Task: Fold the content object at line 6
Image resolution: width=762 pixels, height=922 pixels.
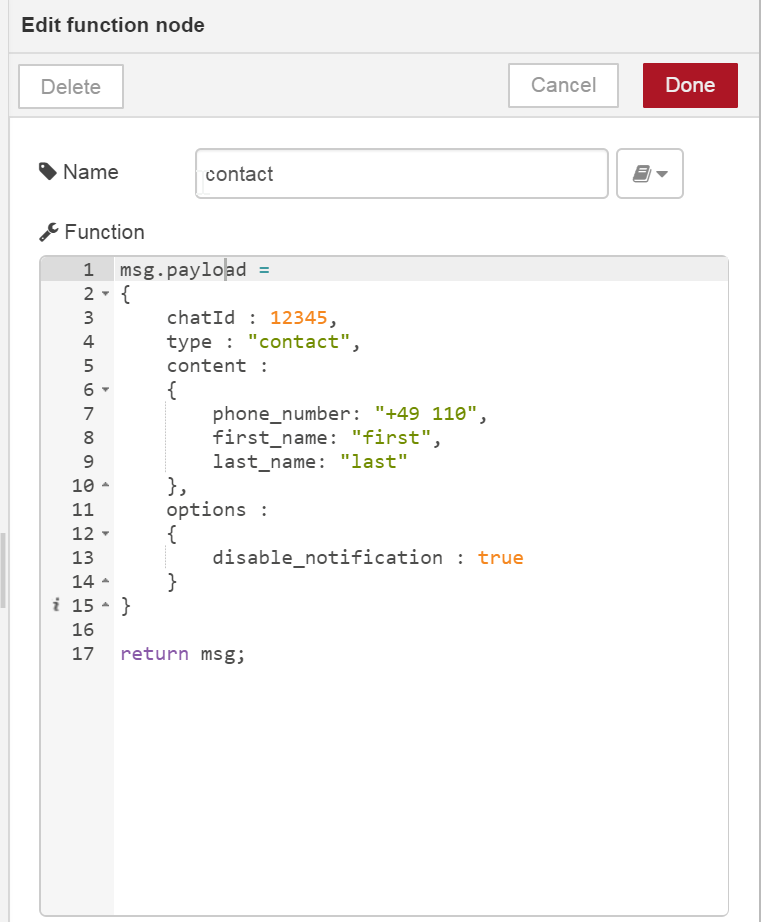Action: [x=105, y=390]
